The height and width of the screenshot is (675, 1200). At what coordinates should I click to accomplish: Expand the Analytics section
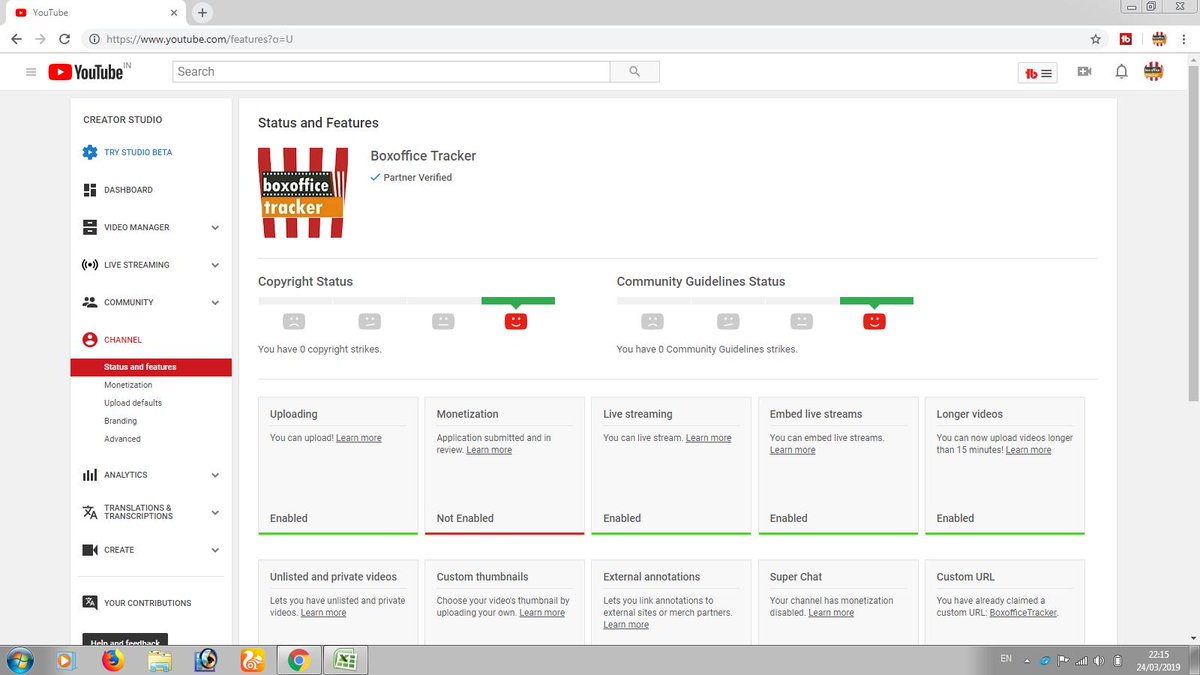215,475
